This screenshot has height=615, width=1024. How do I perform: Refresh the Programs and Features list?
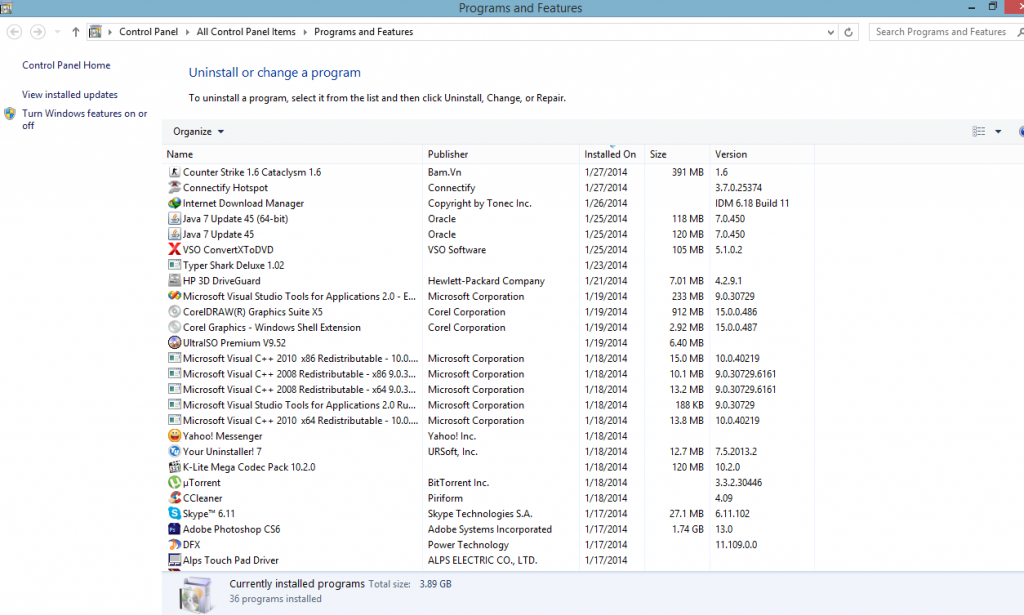coord(848,32)
